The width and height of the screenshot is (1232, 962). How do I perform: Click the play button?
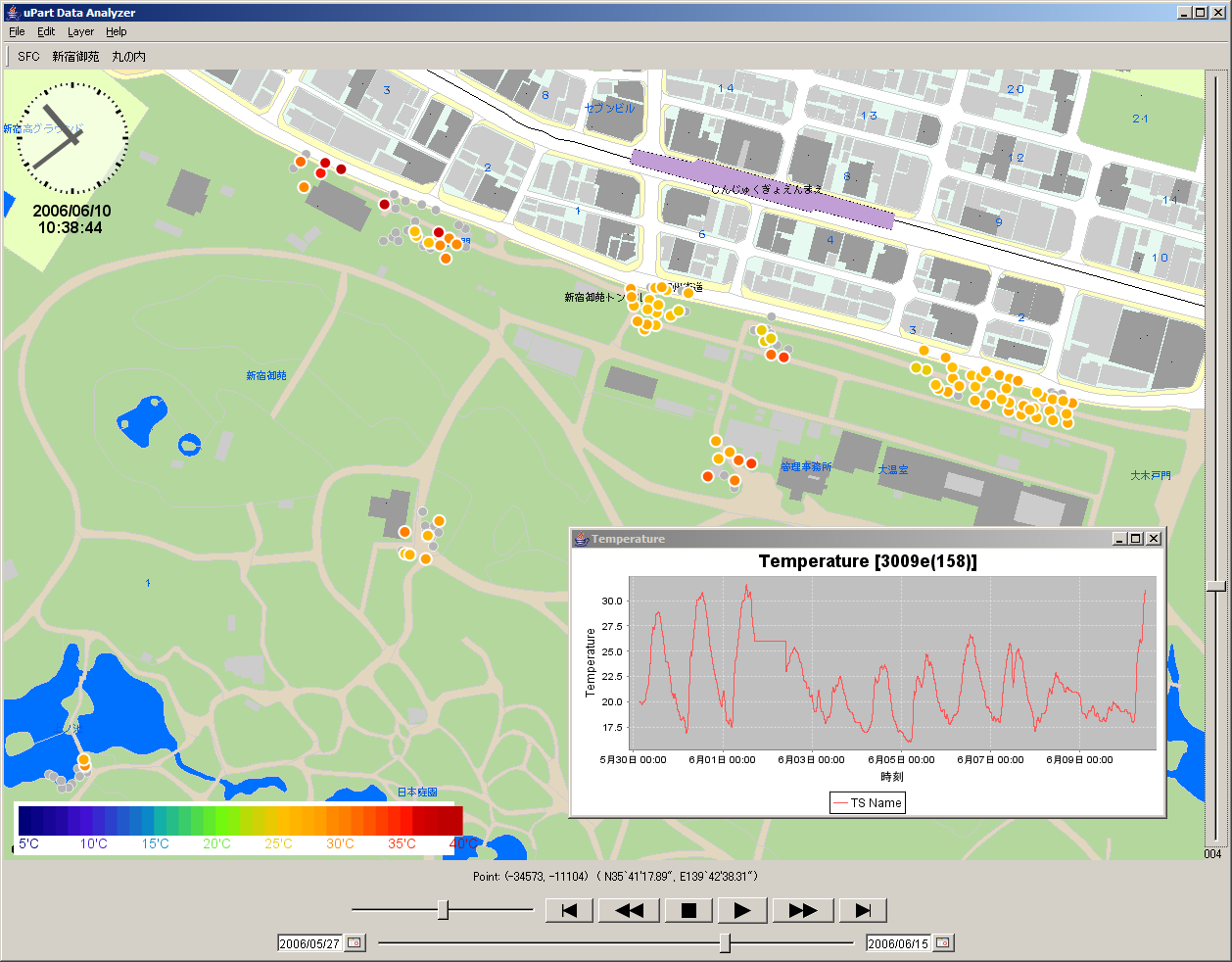click(742, 910)
